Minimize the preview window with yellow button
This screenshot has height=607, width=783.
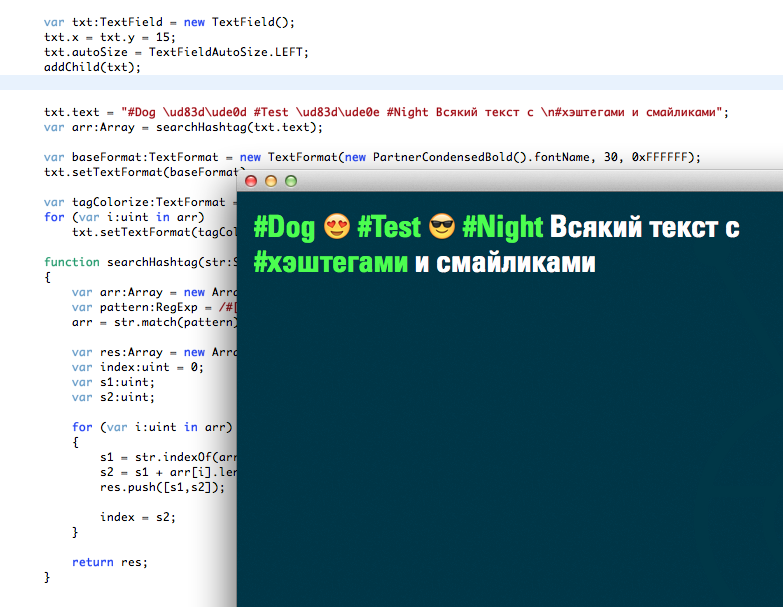[271, 181]
